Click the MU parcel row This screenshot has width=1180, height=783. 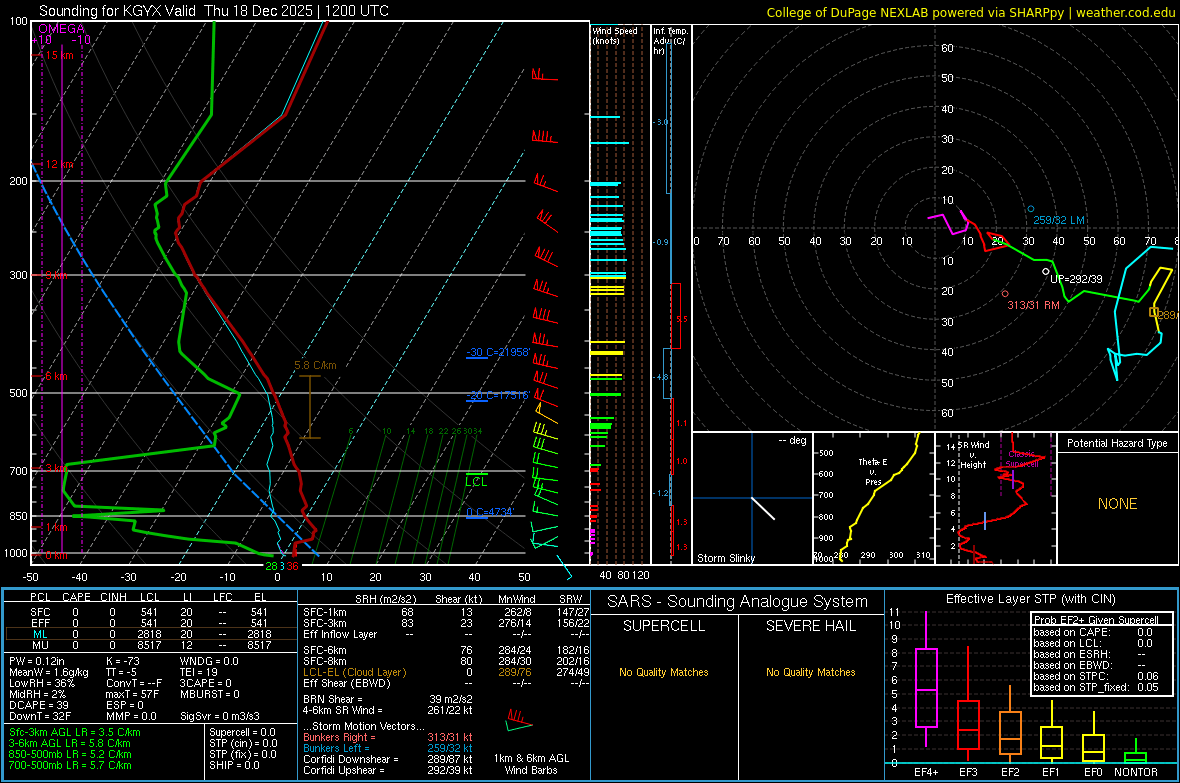tap(151, 644)
